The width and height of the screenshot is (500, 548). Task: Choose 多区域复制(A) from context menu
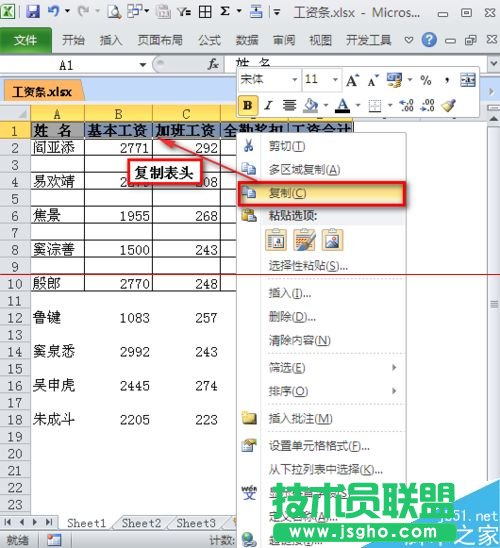[x=321, y=170]
